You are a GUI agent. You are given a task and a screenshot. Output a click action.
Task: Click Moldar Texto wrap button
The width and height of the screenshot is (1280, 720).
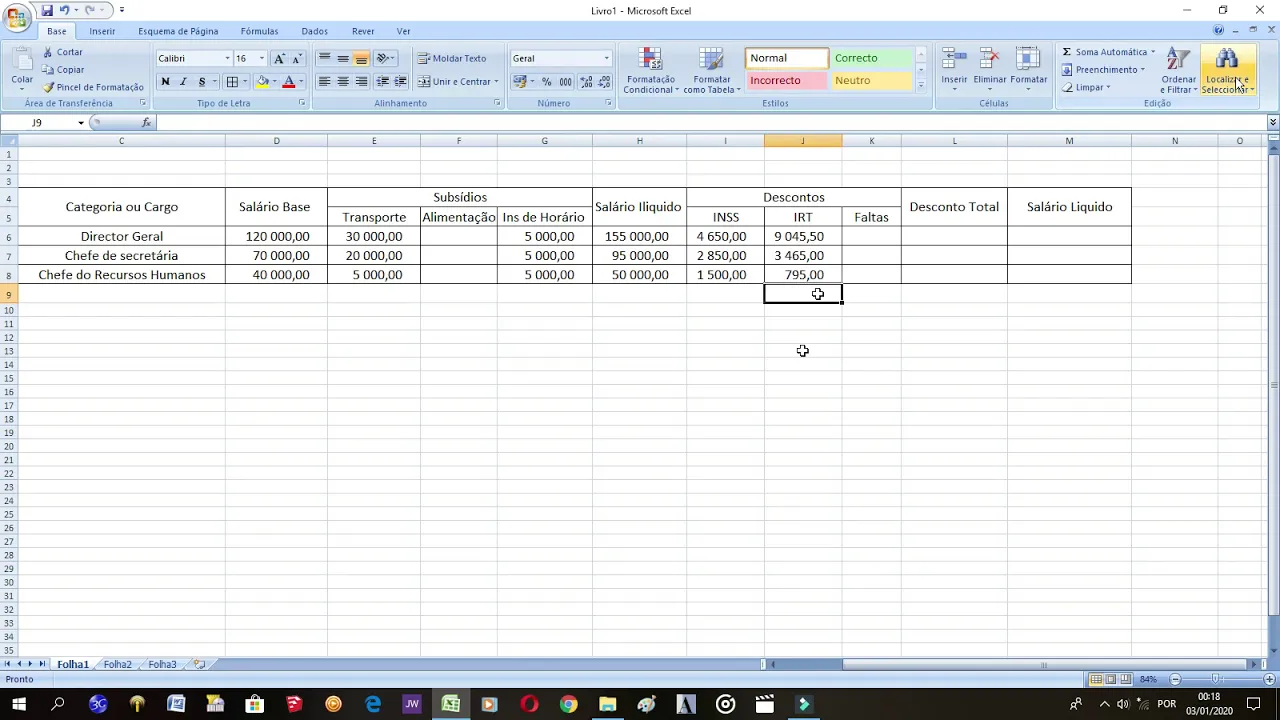coord(452,59)
